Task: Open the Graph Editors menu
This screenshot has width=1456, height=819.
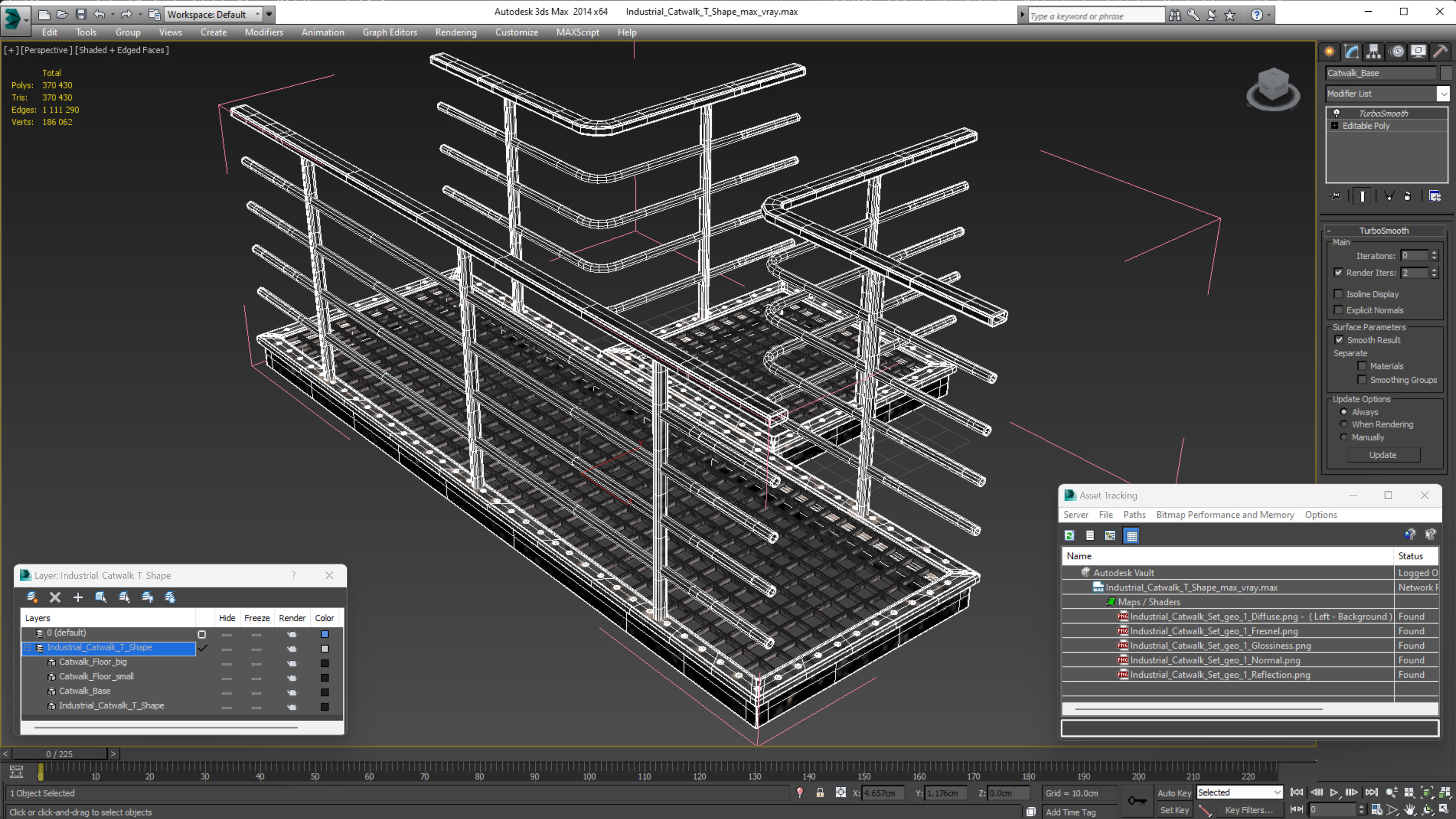Action: [x=389, y=32]
